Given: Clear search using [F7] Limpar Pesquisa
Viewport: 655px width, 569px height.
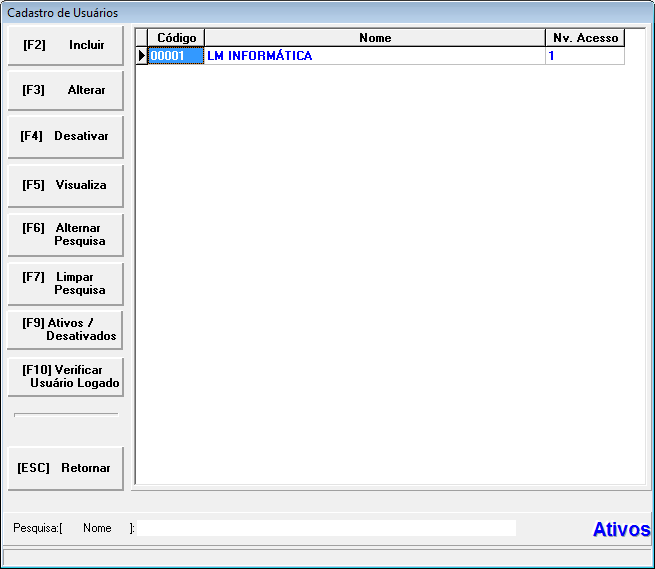Looking at the screenshot, I should point(65,284).
